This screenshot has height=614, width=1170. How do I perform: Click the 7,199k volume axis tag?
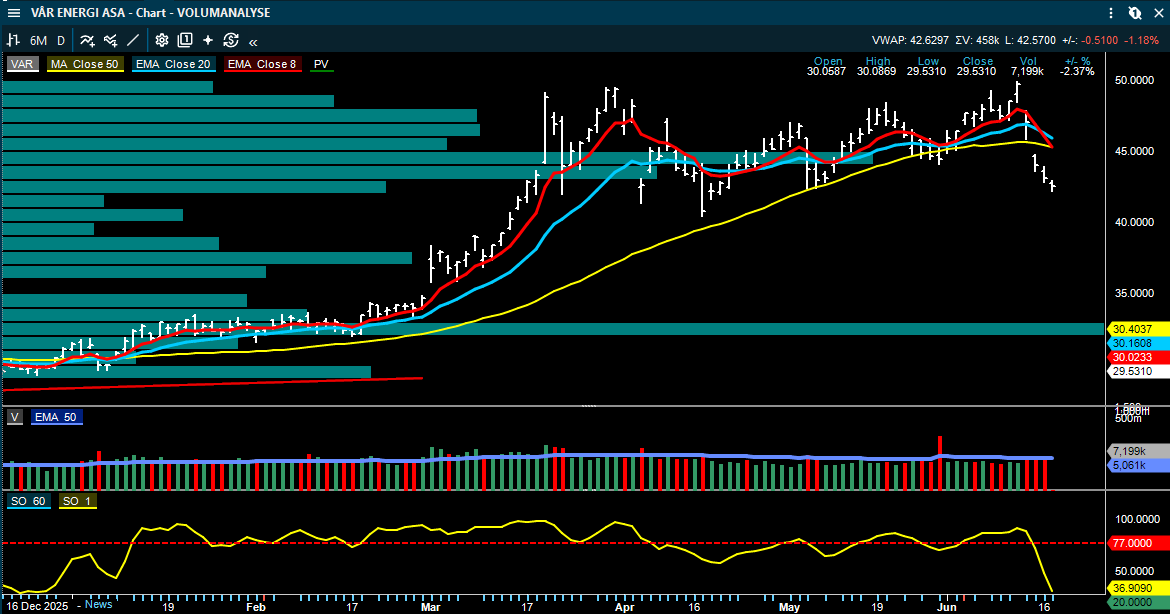1137,451
